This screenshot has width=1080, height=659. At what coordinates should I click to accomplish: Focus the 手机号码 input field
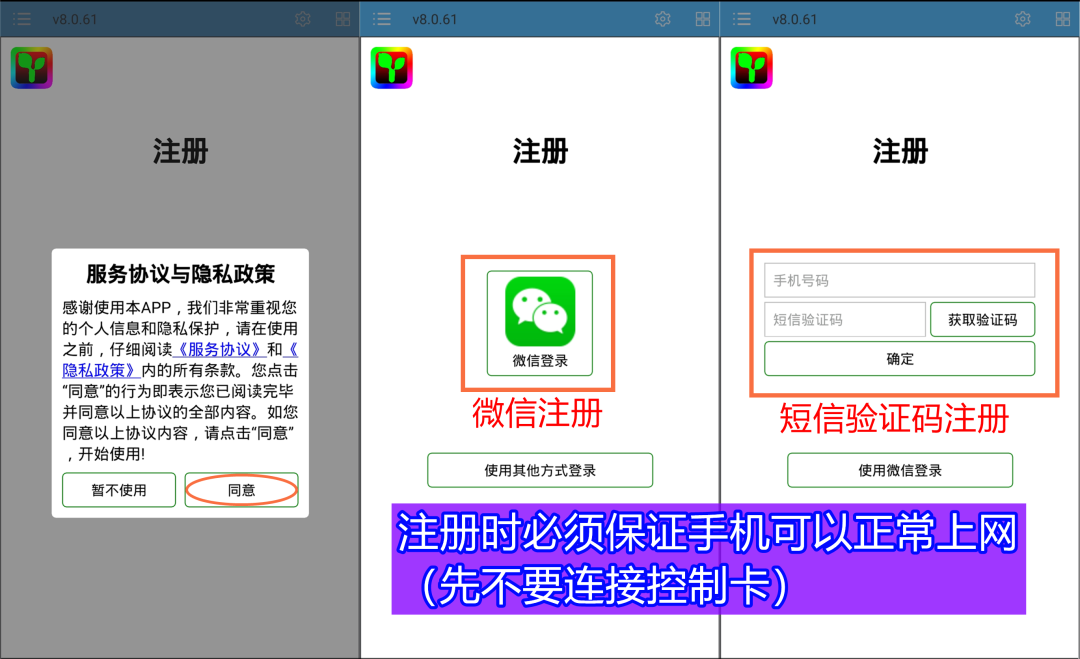(900, 280)
